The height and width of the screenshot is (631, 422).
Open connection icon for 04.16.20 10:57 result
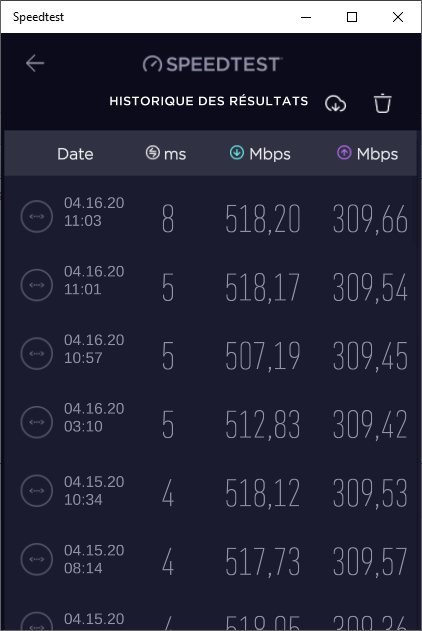[37, 353]
